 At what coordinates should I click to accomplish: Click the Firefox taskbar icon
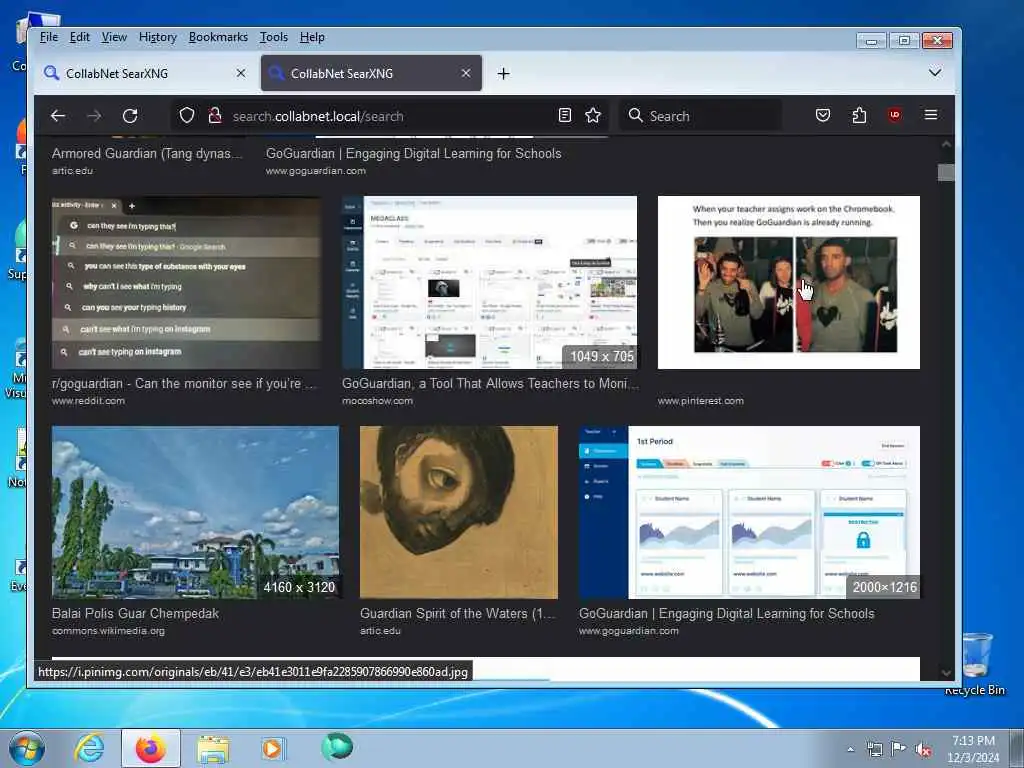point(150,748)
